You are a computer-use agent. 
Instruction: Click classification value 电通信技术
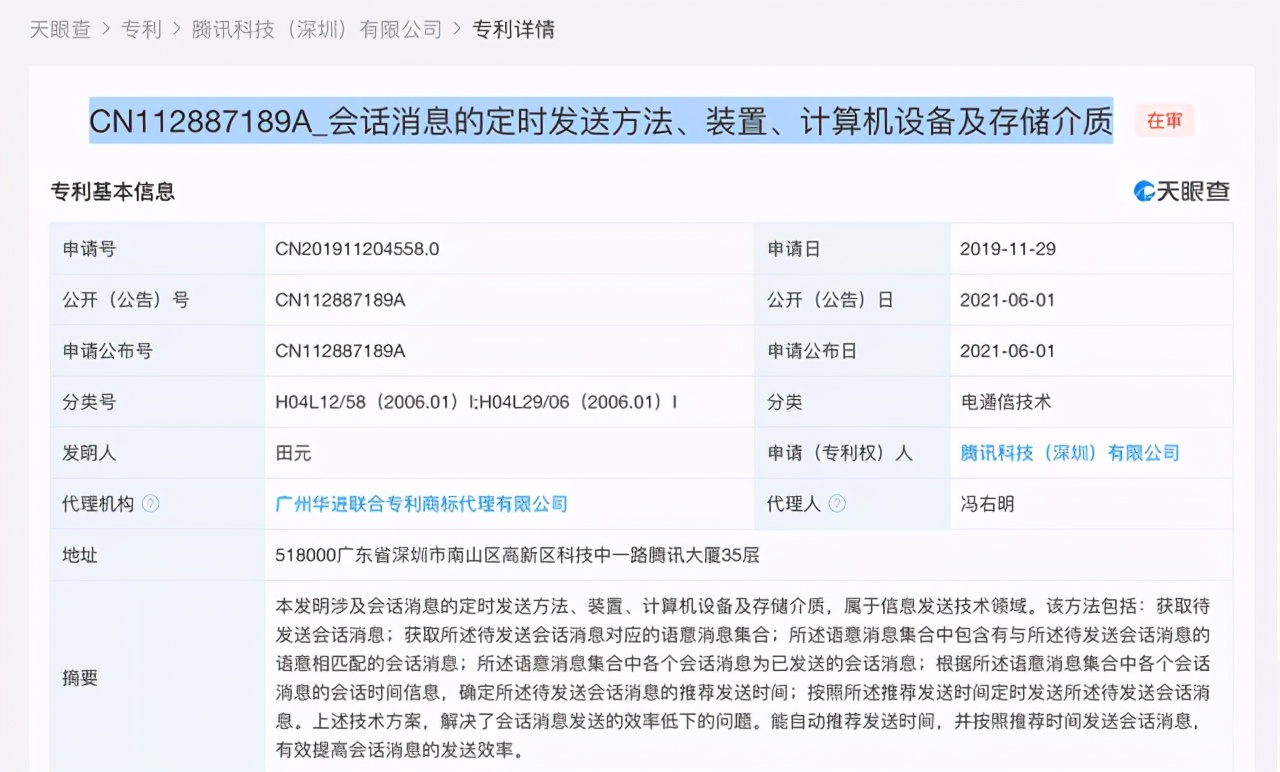pos(1005,402)
